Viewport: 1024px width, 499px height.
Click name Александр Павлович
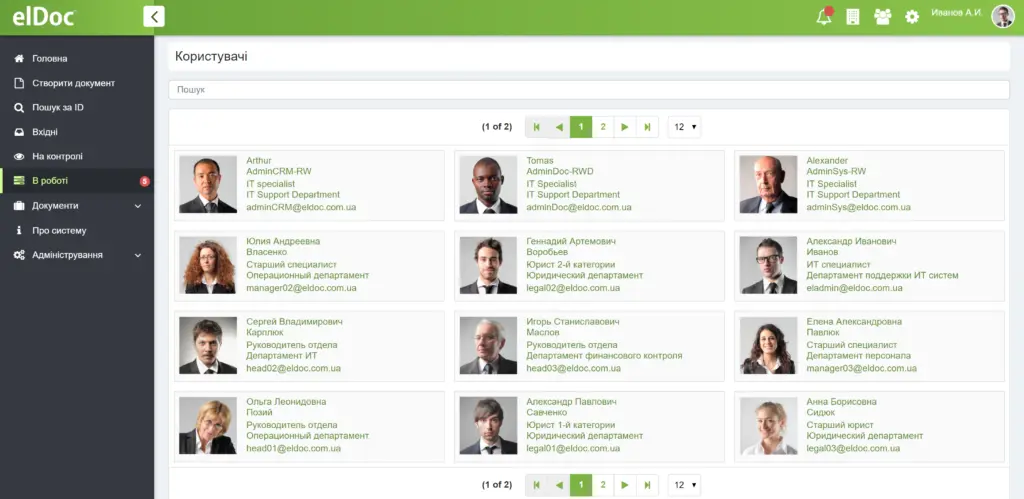point(571,402)
